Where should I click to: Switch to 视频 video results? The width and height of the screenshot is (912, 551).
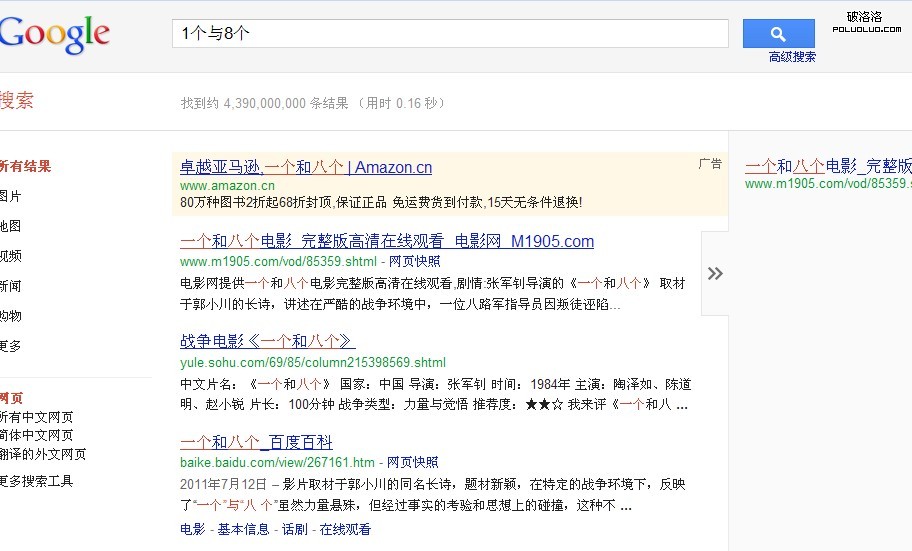tap(11, 256)
